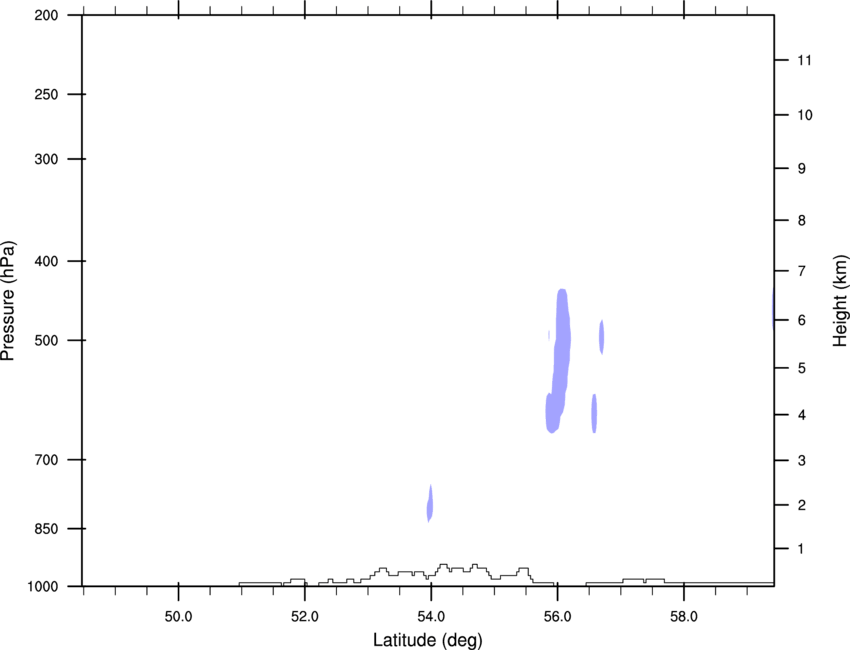Image resolution: width=850 pixels, height=650 pixels.
Task: Click the 7 km height tick label
Action: point(801,271)
